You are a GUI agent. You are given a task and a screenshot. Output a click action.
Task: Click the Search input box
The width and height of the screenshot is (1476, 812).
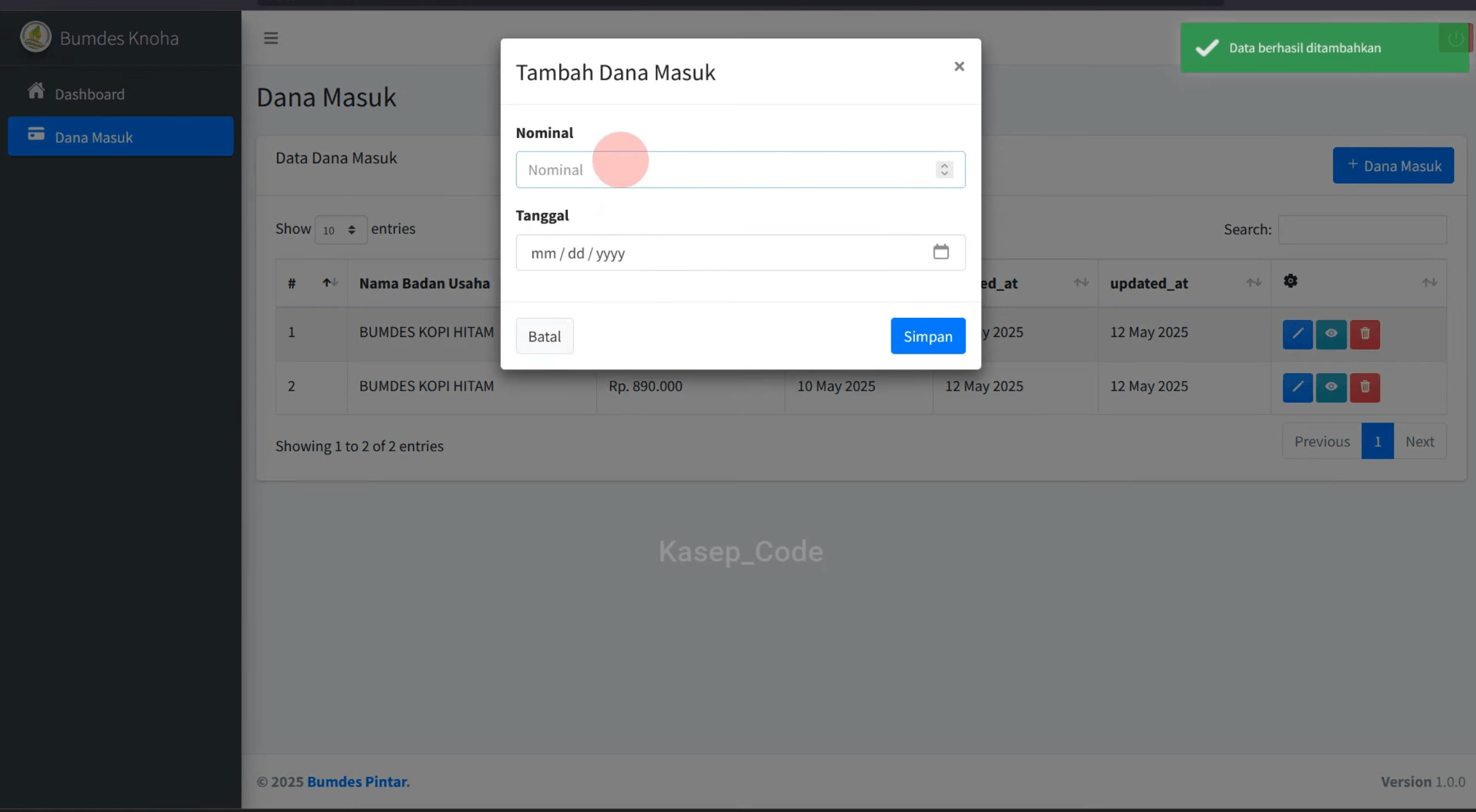1362,229
